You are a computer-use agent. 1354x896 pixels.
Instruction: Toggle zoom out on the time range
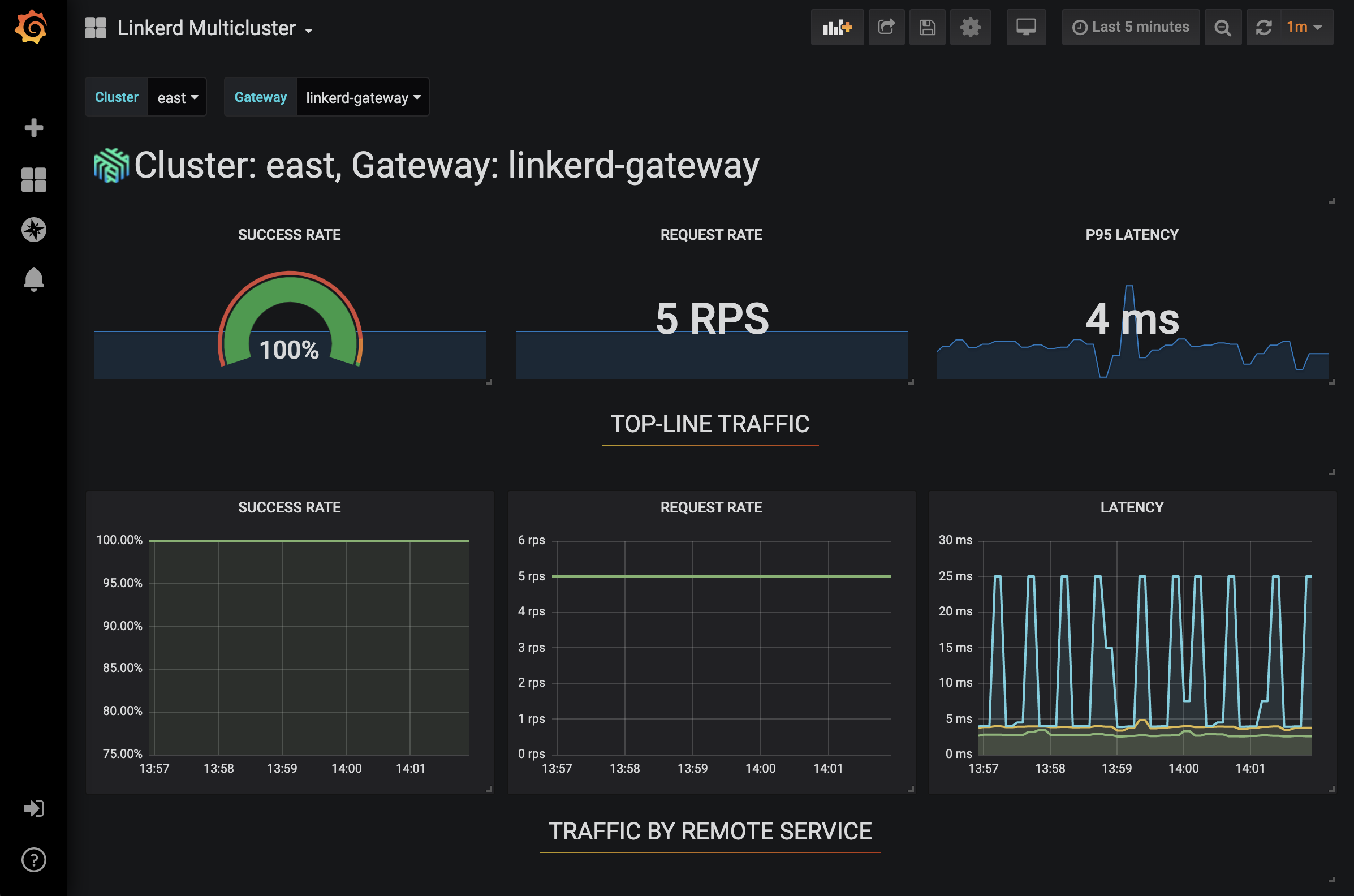point(1223,27)
